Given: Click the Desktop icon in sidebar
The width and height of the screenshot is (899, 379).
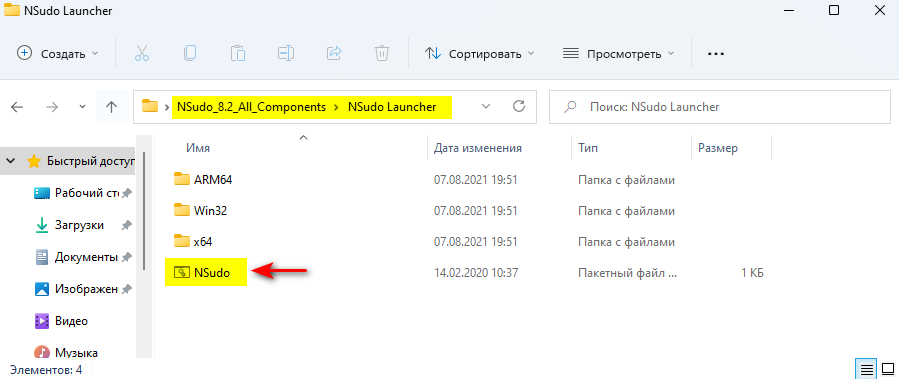Looking at the screenshot, I should 42,193.
